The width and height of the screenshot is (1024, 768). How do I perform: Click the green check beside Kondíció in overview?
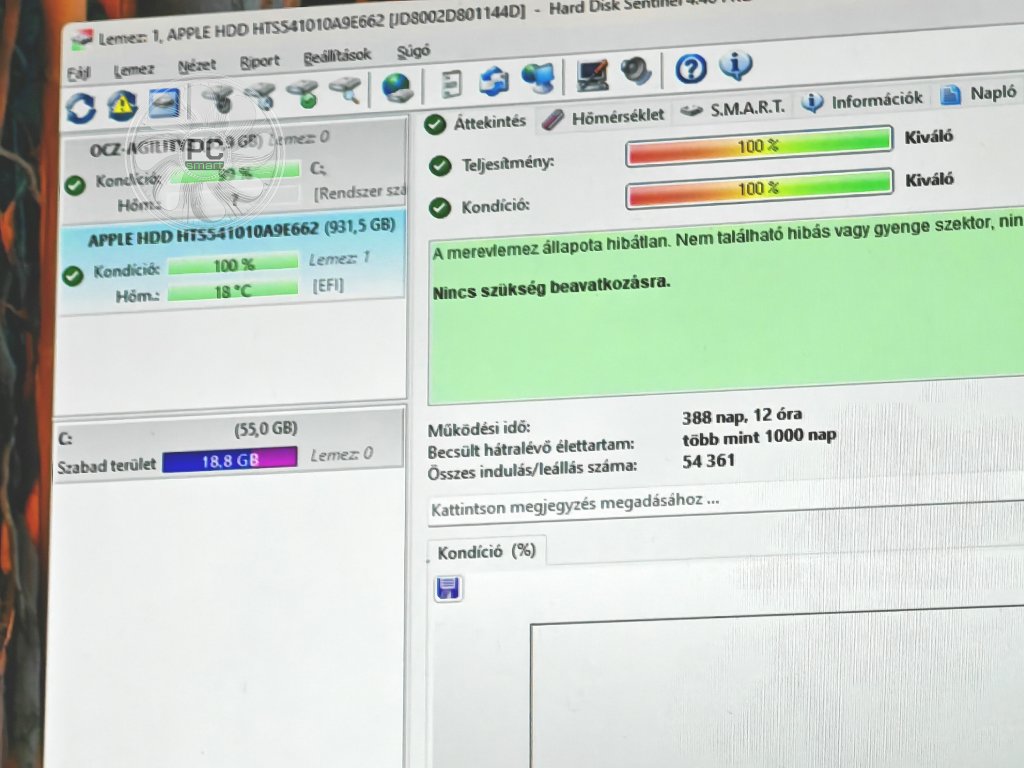(x=440, y=208)
